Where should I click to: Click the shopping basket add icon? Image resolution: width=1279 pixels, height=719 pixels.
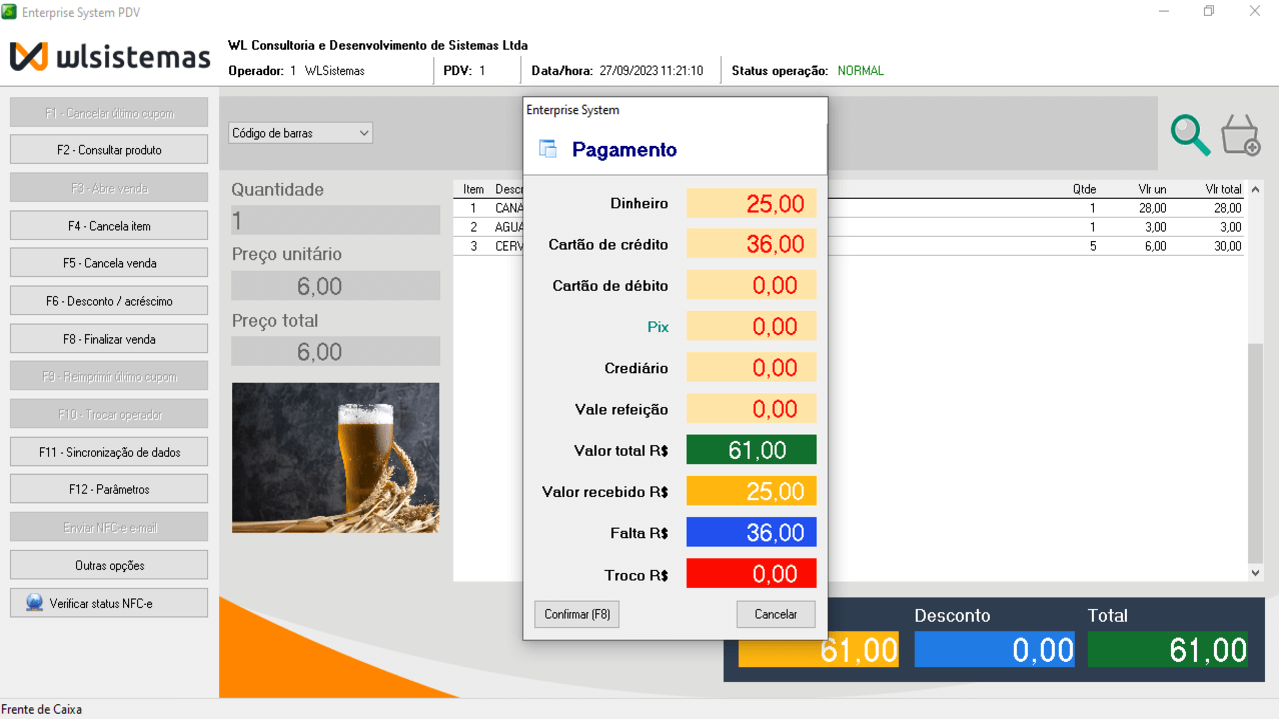click(1240, 135)
